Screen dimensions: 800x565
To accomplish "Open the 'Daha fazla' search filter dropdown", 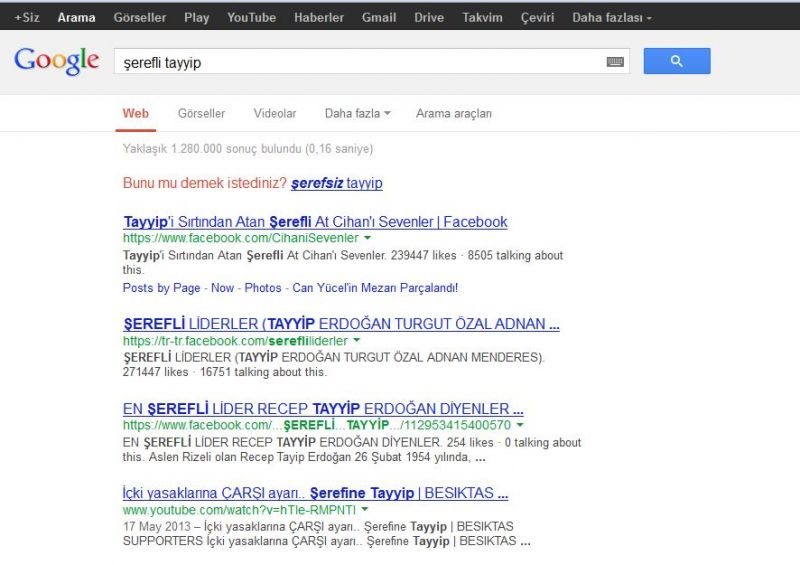I will pyautogui.click(x=357, y=114).
